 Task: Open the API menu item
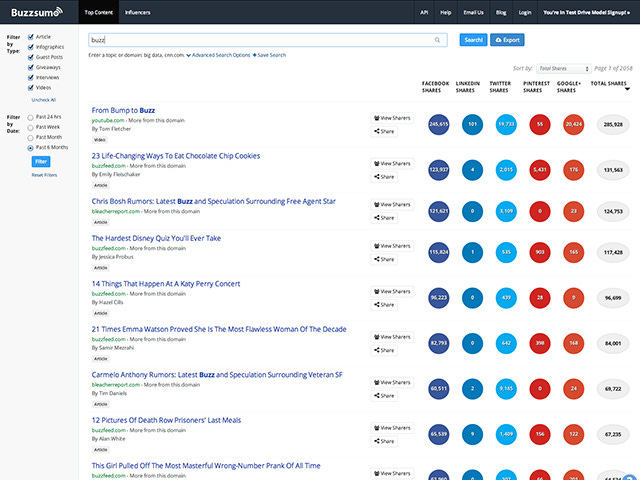pos(424,12)
